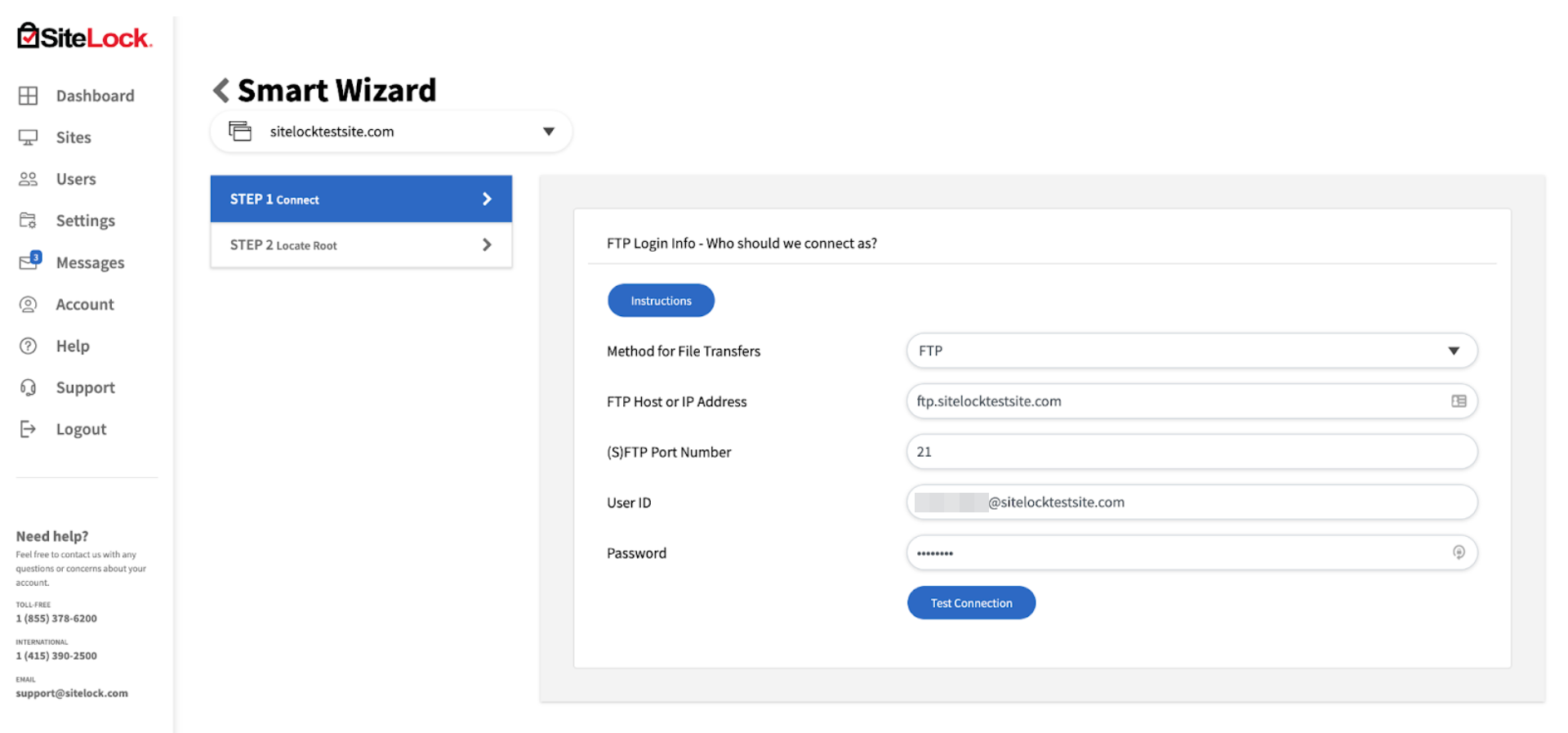Select STEP 2 Locate Root tab
Image resolution: width=1568 pixels, height=733 pixels.
pyautogui.click(x=361, y=244)
